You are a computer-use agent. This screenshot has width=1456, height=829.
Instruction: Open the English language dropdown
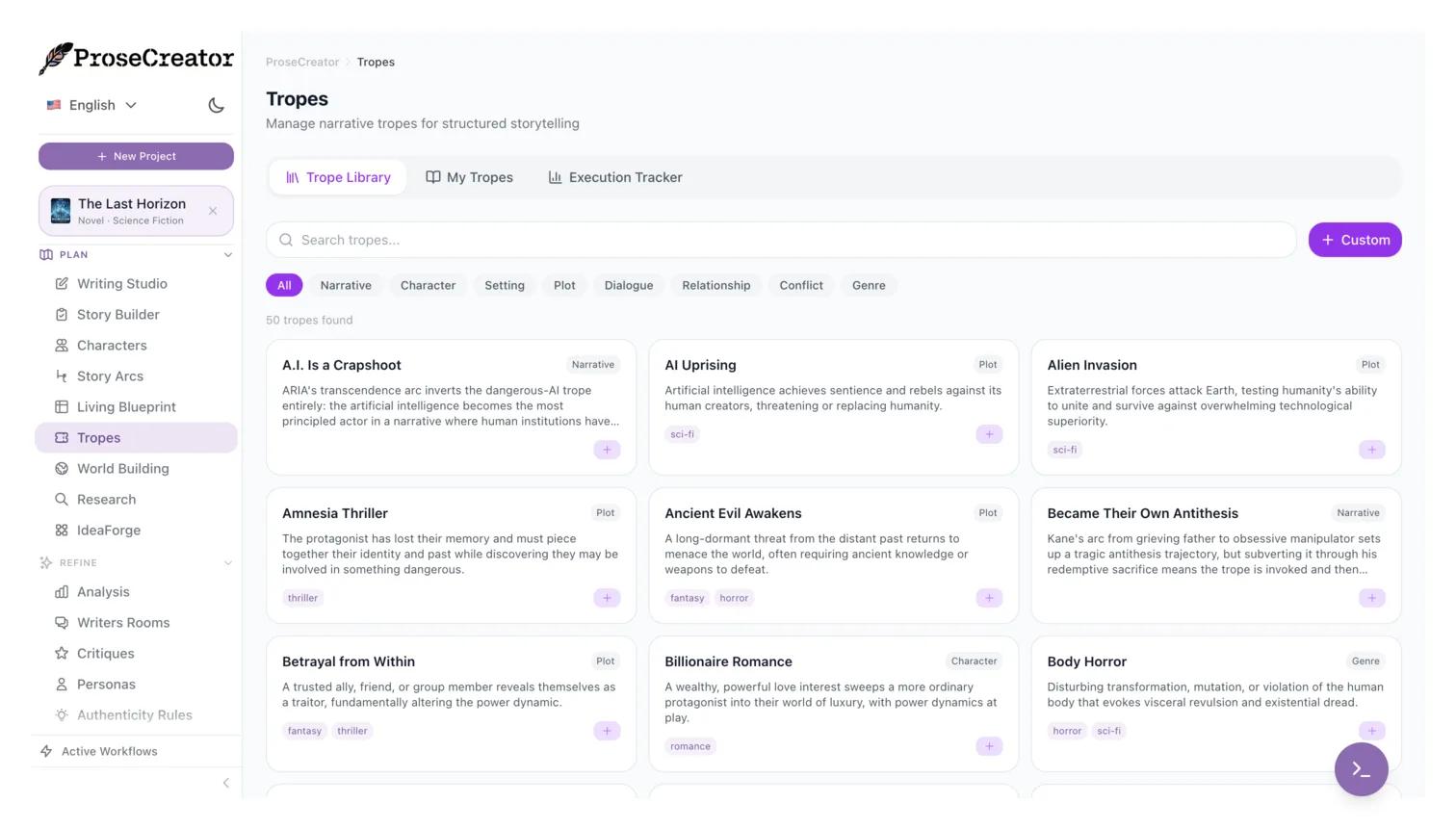[92, 105]
